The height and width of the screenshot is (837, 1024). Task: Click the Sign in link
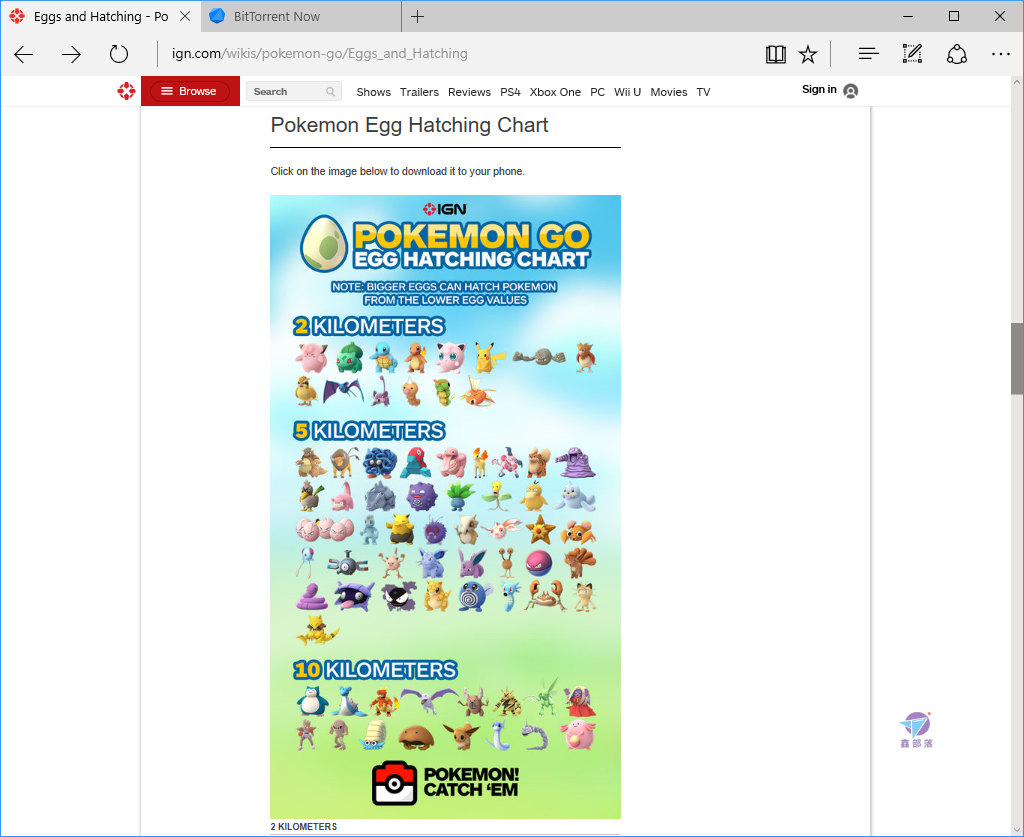click(819, 89)
